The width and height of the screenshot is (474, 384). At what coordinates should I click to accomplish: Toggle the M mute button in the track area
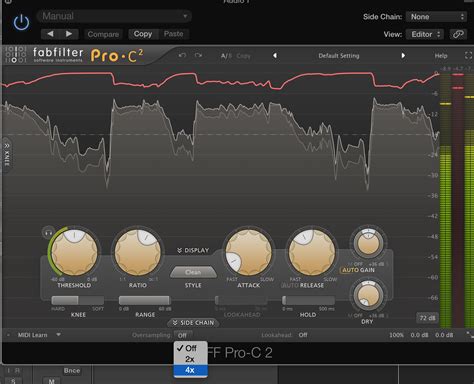coord(51,381)
